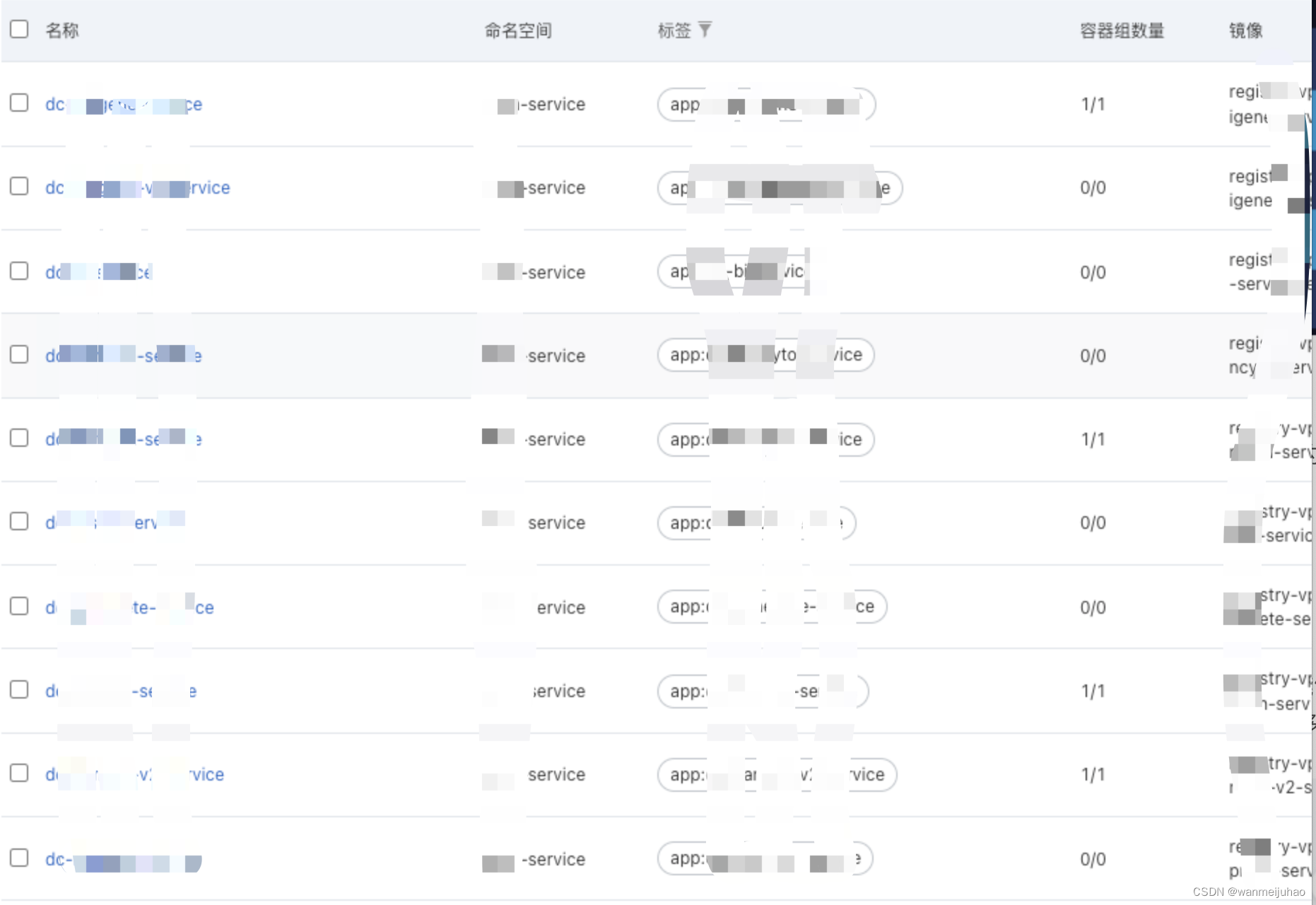Click the label tag containing '-bi'

(734, 272)
